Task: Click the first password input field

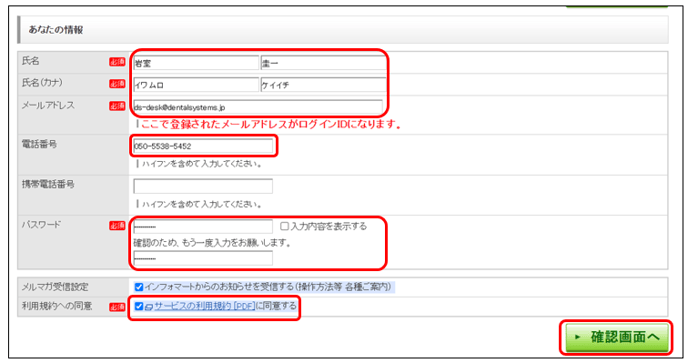Action: point(203,226)
